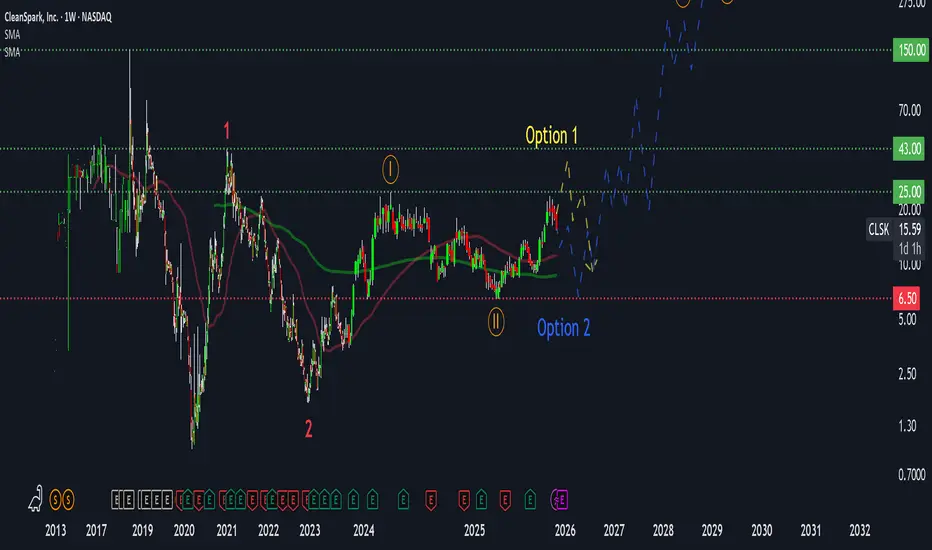Click the 2019 label on time axis
The width and height of the screenshot is (932, 550).
(142, 530)
